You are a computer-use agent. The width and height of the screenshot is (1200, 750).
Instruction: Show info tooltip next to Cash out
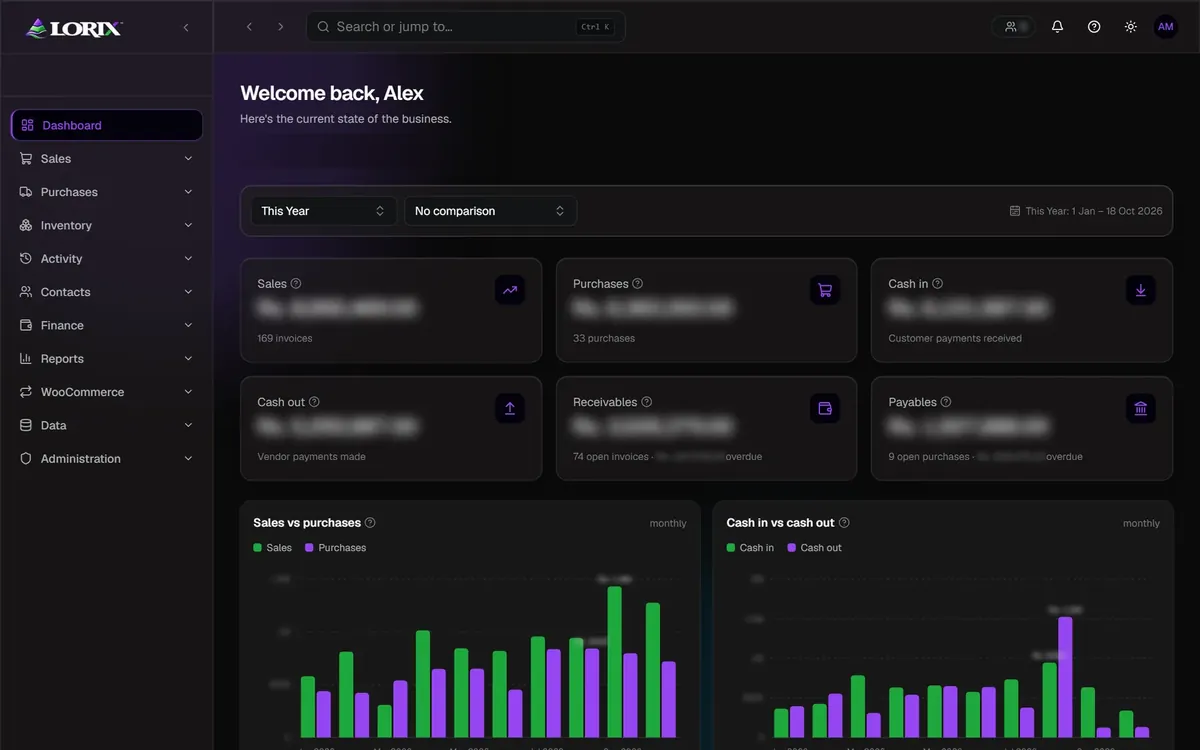point(314,402)
